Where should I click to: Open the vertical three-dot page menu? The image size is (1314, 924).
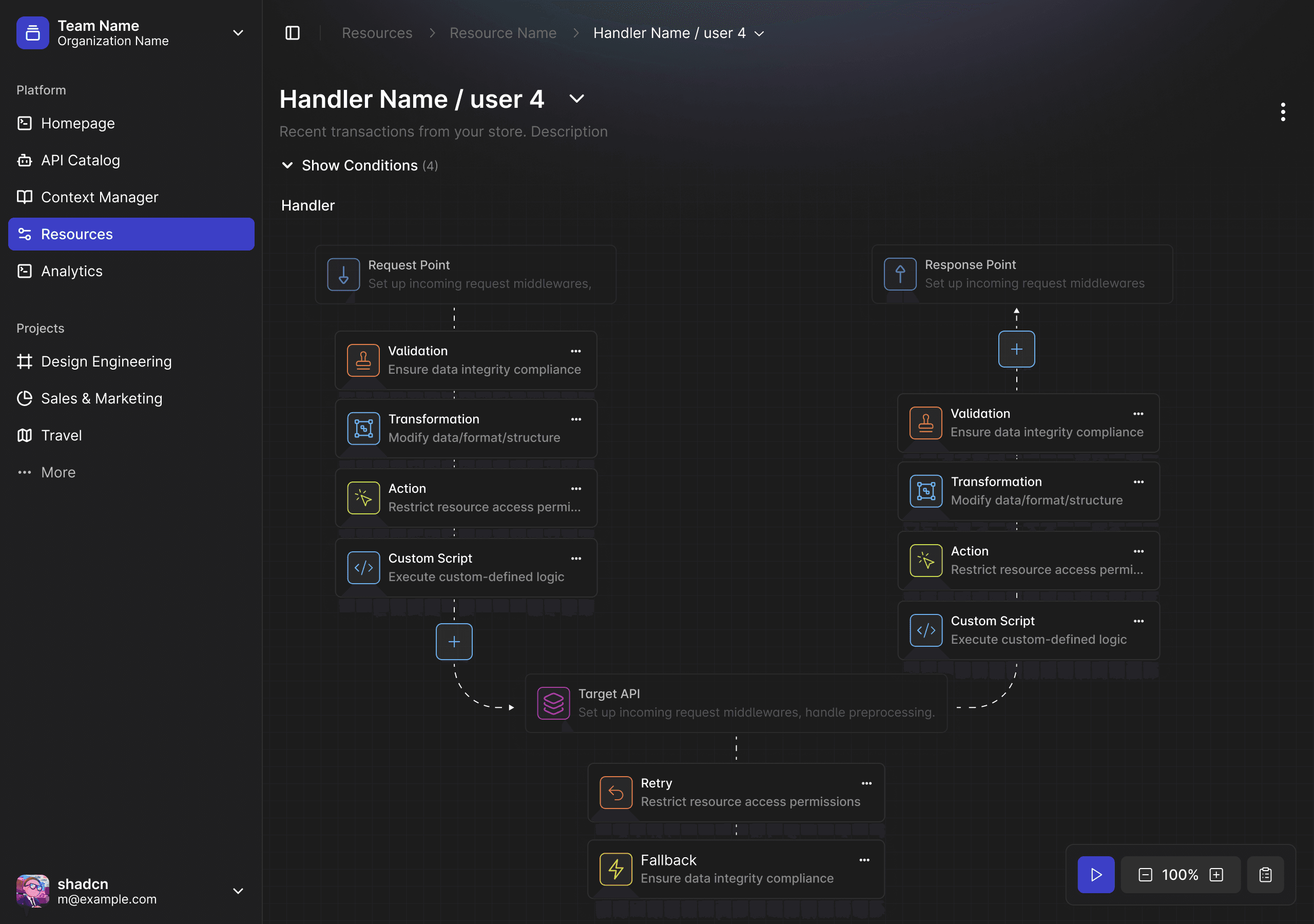click(x=1283, y=112)
